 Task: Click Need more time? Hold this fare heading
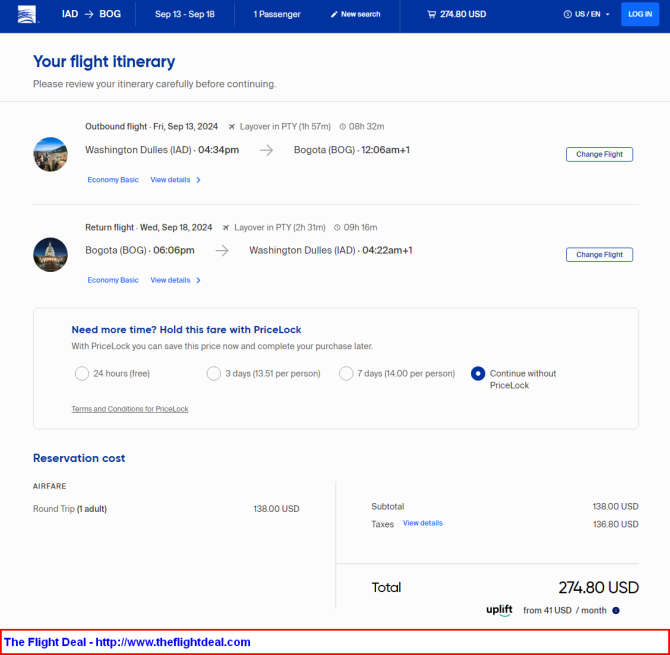(x=186, y=330)
